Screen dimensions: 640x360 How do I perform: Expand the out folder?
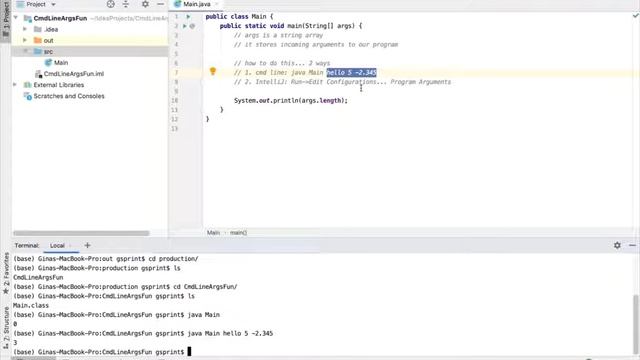(25, 40)
